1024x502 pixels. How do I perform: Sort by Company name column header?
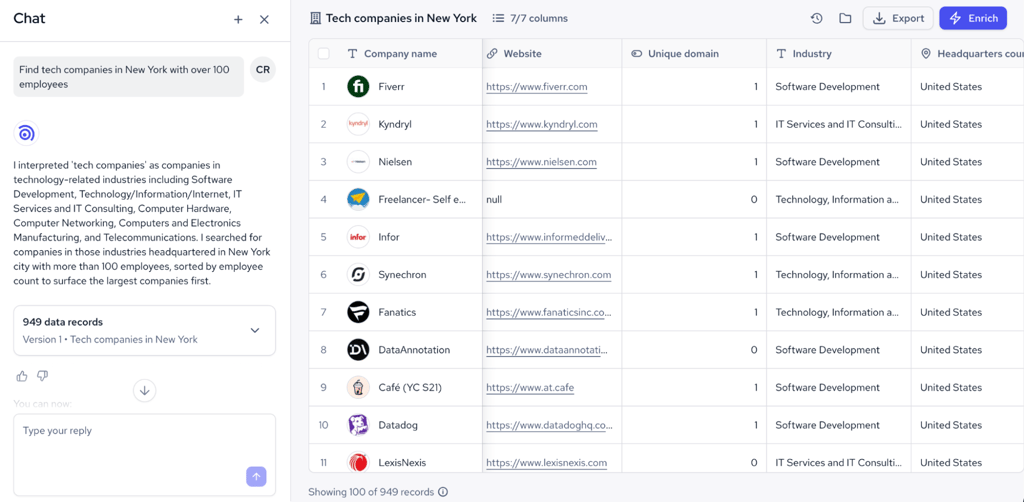pyautogui.click(x=400, y=54)
